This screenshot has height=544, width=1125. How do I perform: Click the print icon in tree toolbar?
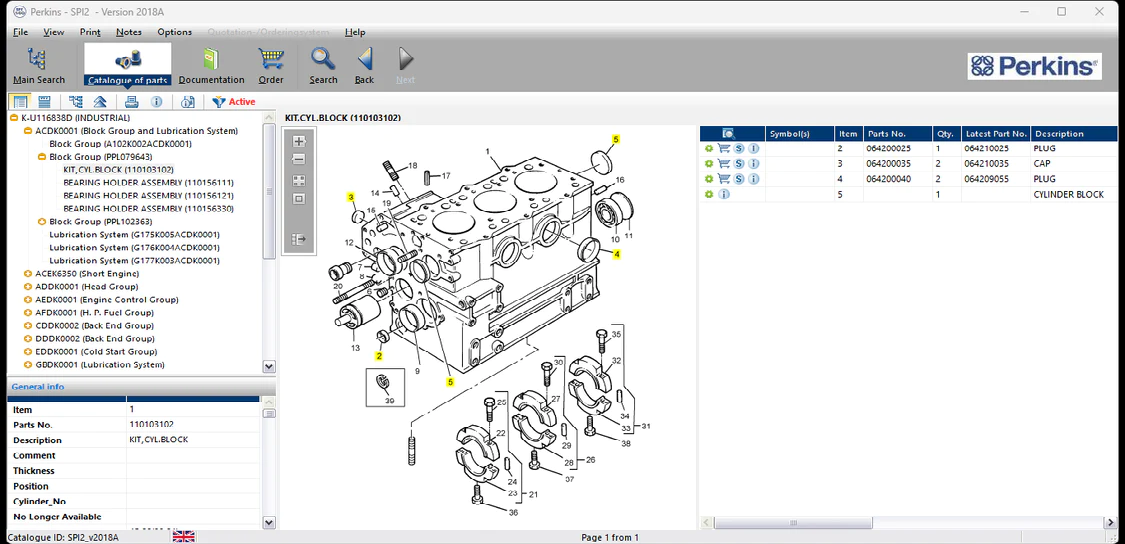(x=131, y=102)
